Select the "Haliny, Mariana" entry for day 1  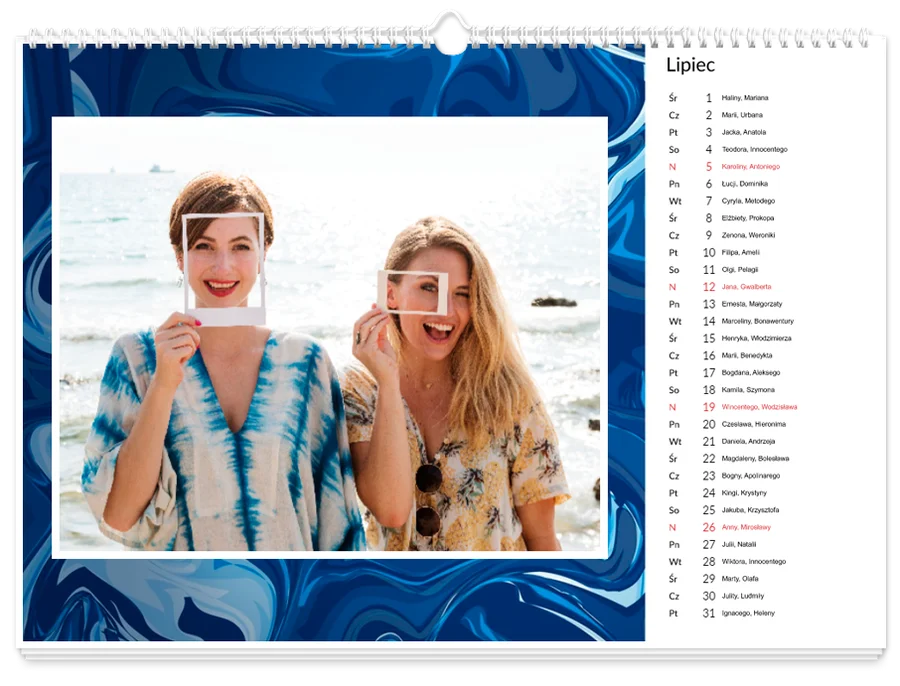point(744,98)
